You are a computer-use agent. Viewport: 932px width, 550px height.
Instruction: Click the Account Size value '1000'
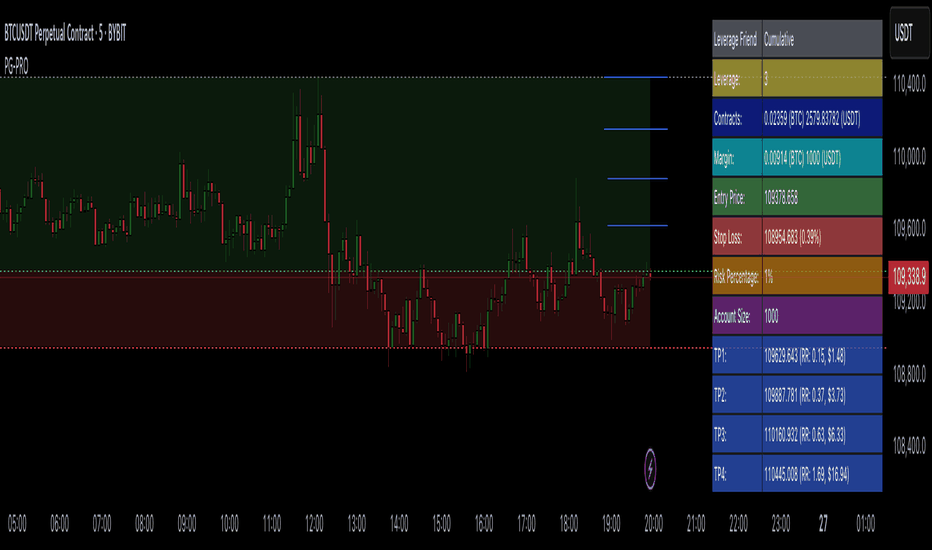(822, 316)
